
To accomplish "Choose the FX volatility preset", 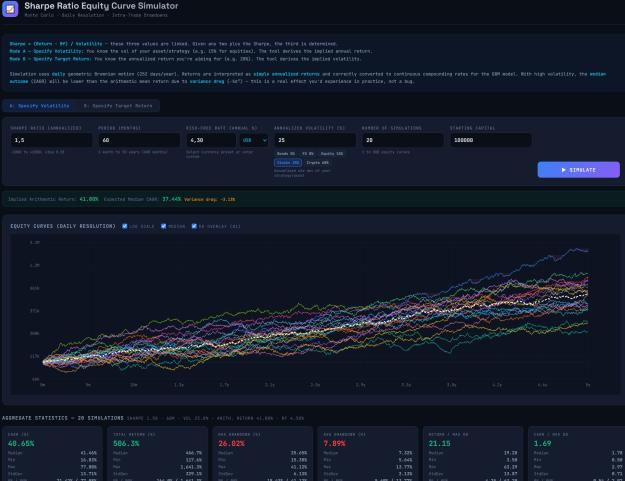I will pos(308,154).
